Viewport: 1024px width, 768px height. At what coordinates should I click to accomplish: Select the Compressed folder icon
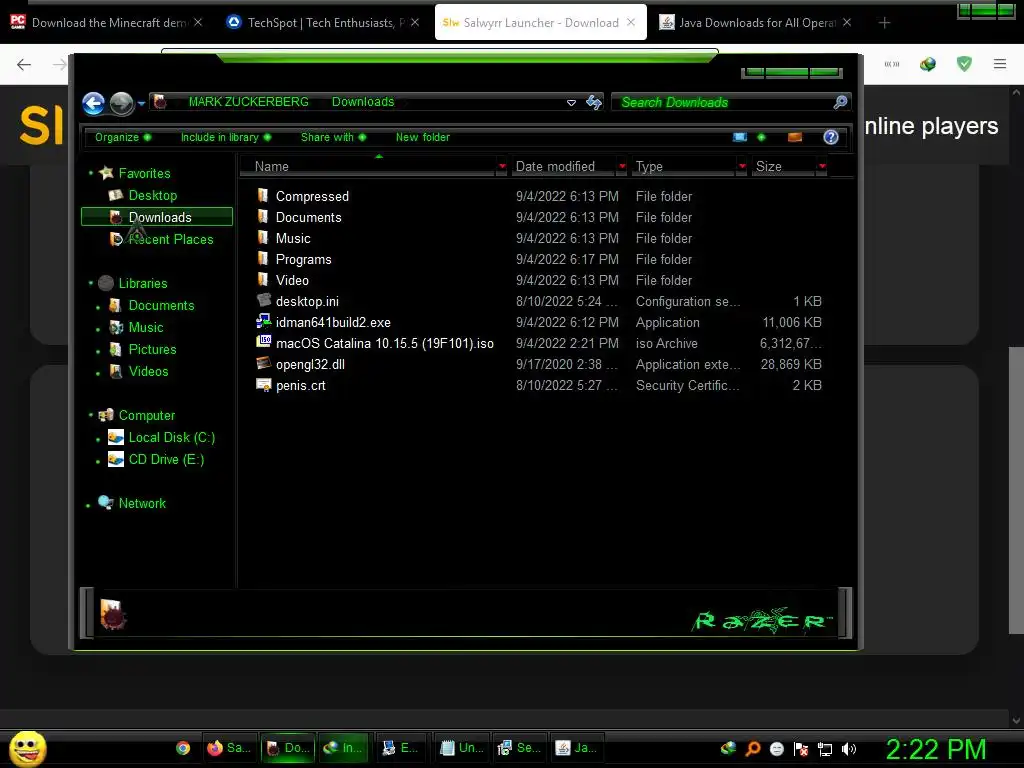tap(263, 195)
